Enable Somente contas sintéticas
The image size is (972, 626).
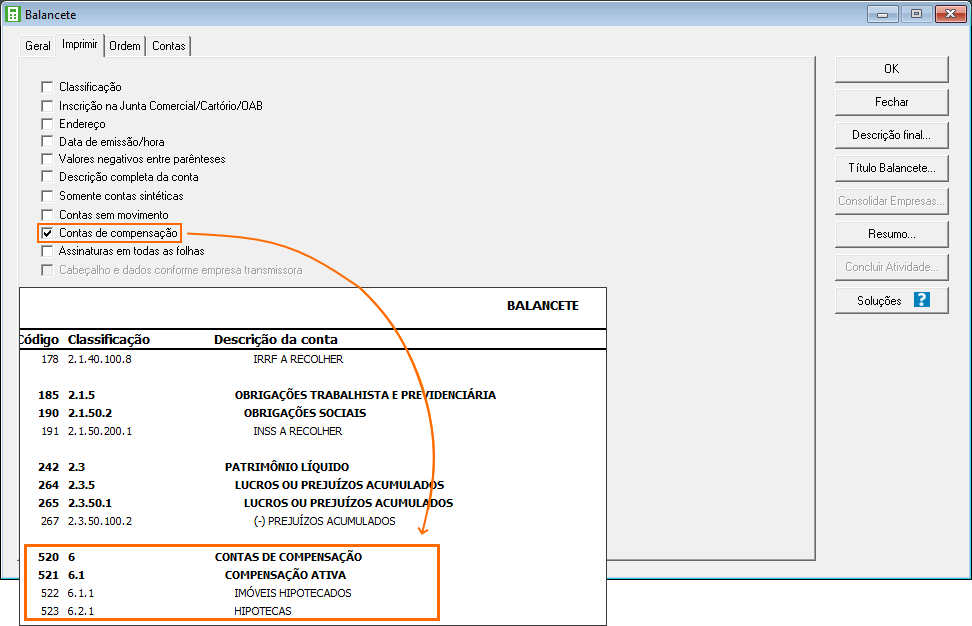[x=47, y=196]
